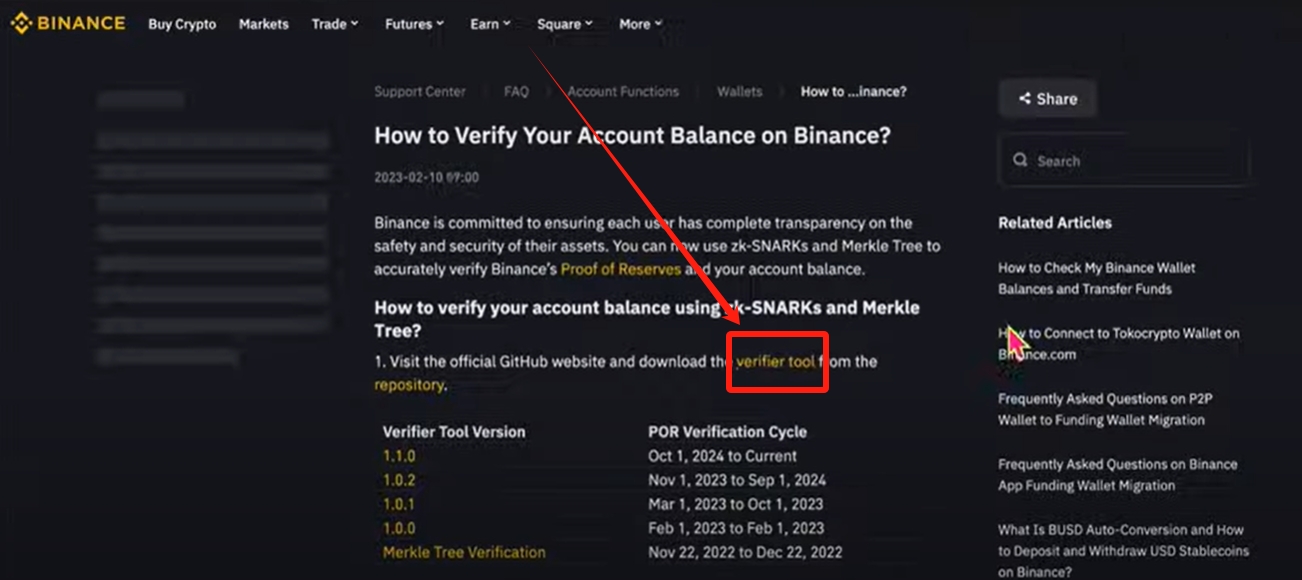Click the Support Center breadcrumb

coord(420,91)
